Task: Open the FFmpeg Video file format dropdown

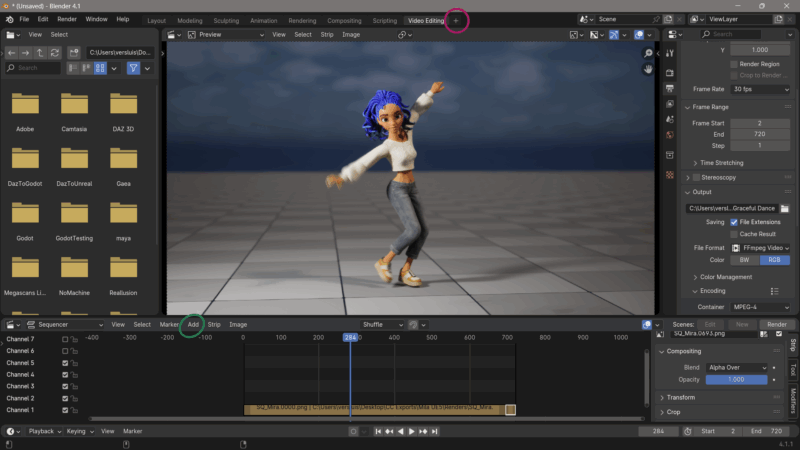Action: 760,247
